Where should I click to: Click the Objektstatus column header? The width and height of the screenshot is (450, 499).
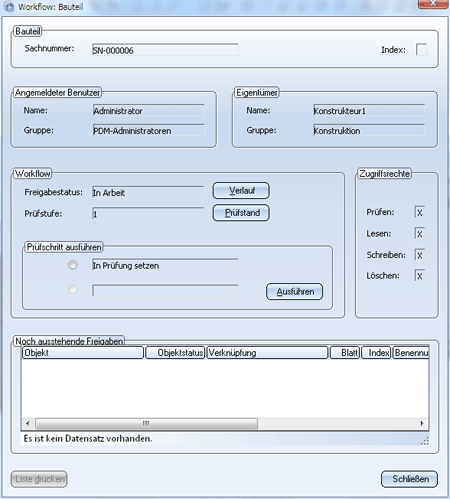coord(175,353)
